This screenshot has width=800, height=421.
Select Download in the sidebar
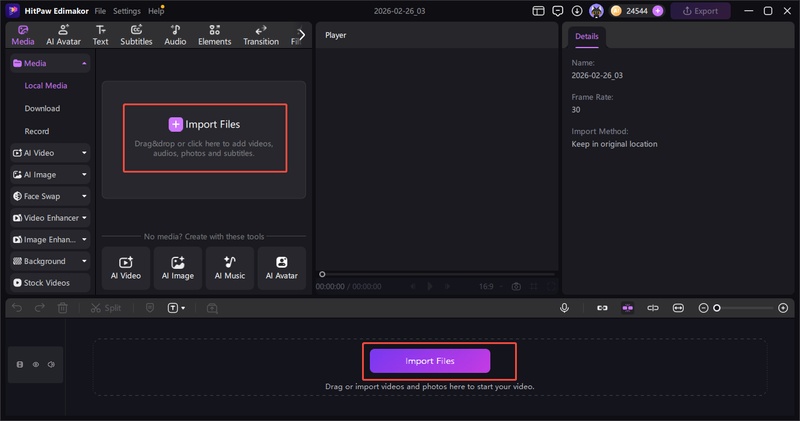[42, 109]
